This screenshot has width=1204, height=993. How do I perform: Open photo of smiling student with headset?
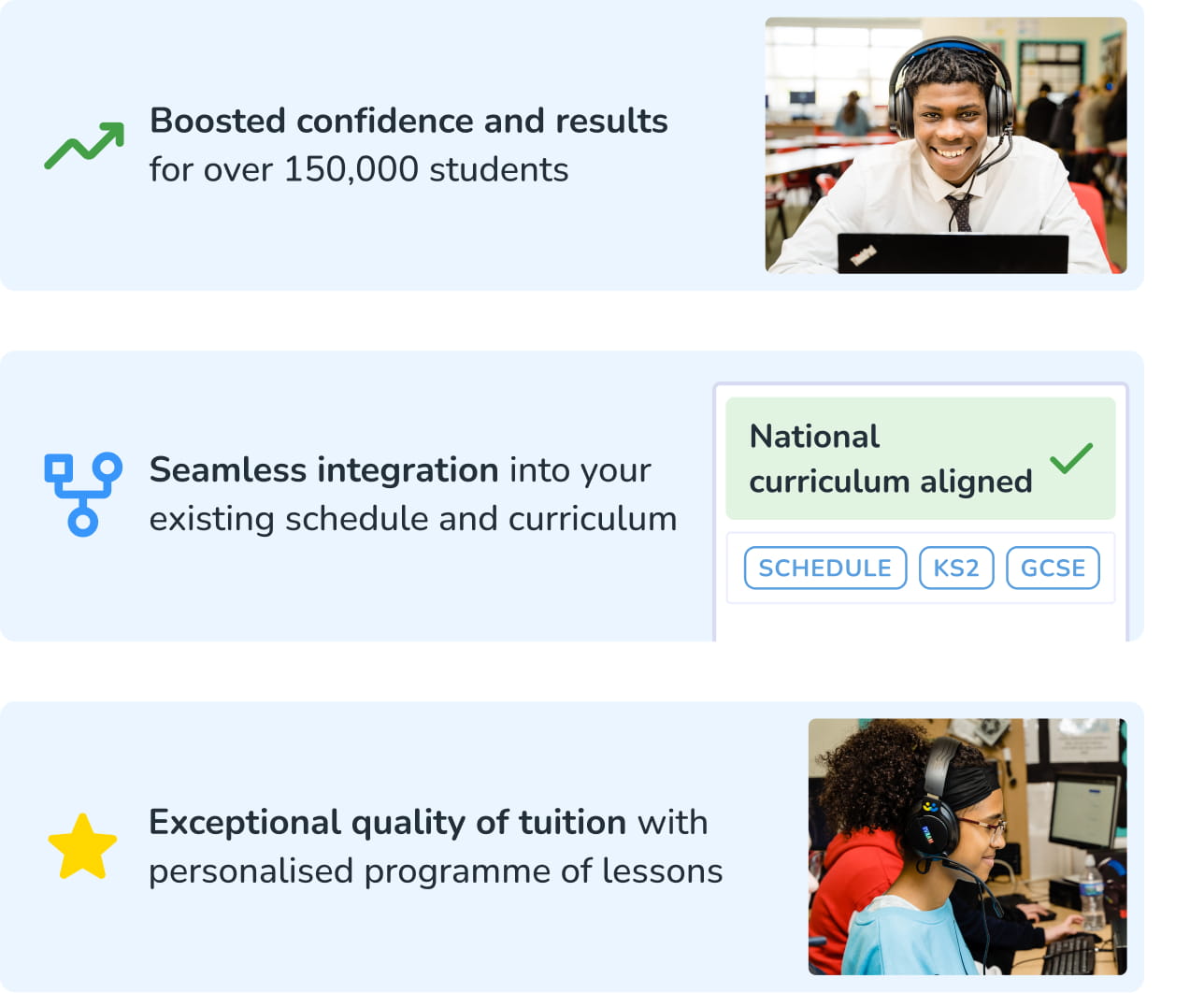click(x=946, y=145)
